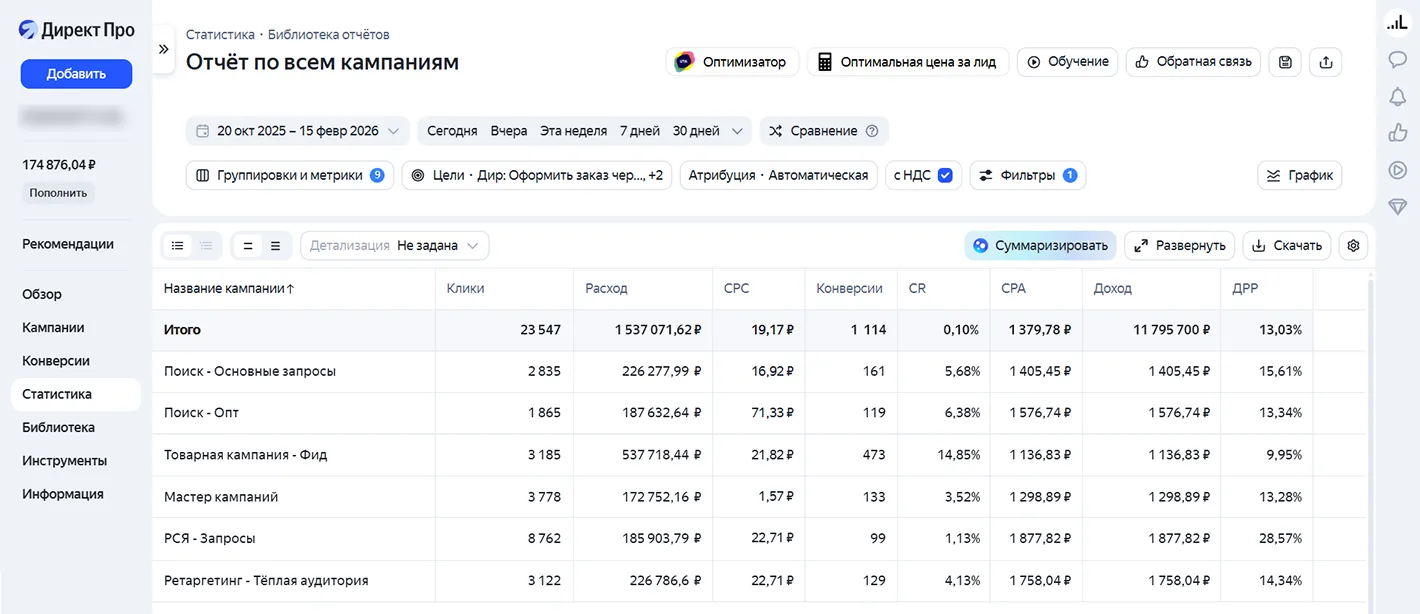This screenshot has height=614, width=1420.
Task: Click the statistics bar-chart icon in right rail
Action: (1397, 22)
